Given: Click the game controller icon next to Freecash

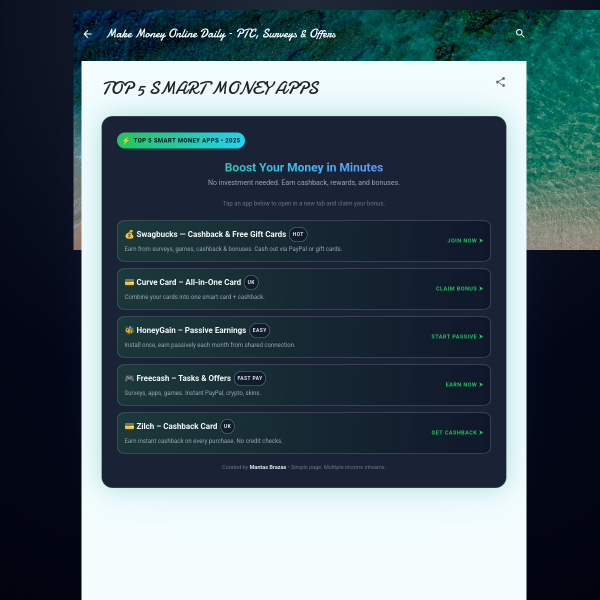Looking at the screenshot, I should tap(129, 378).
